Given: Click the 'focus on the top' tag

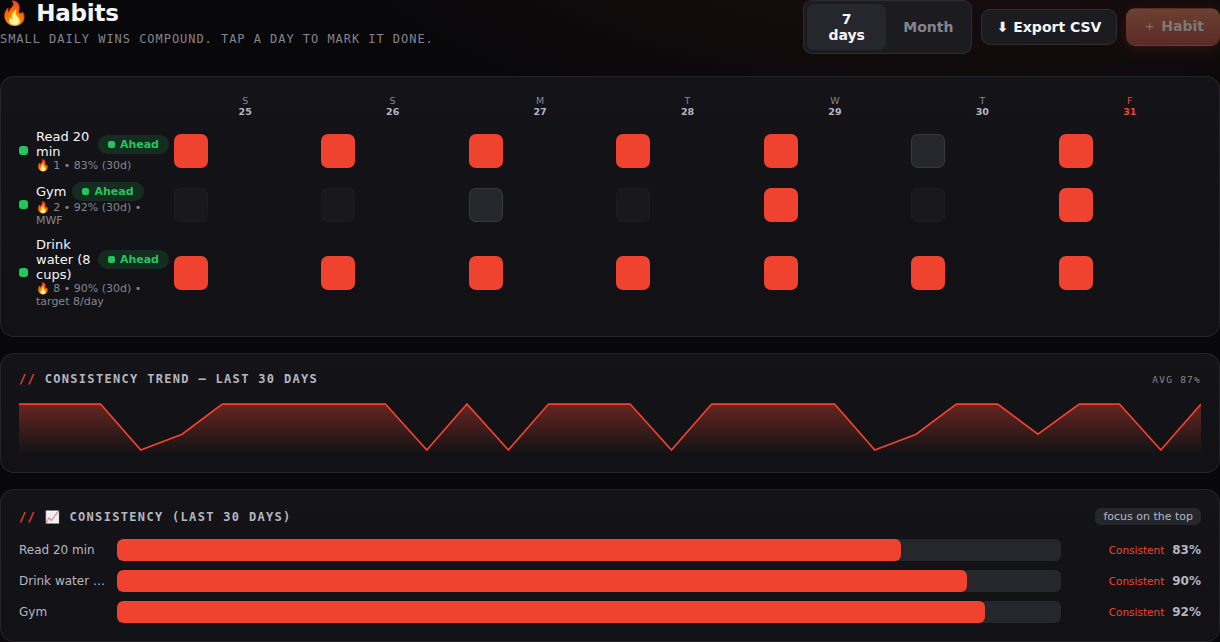Looking at the screenshot, I should 1148,516.
